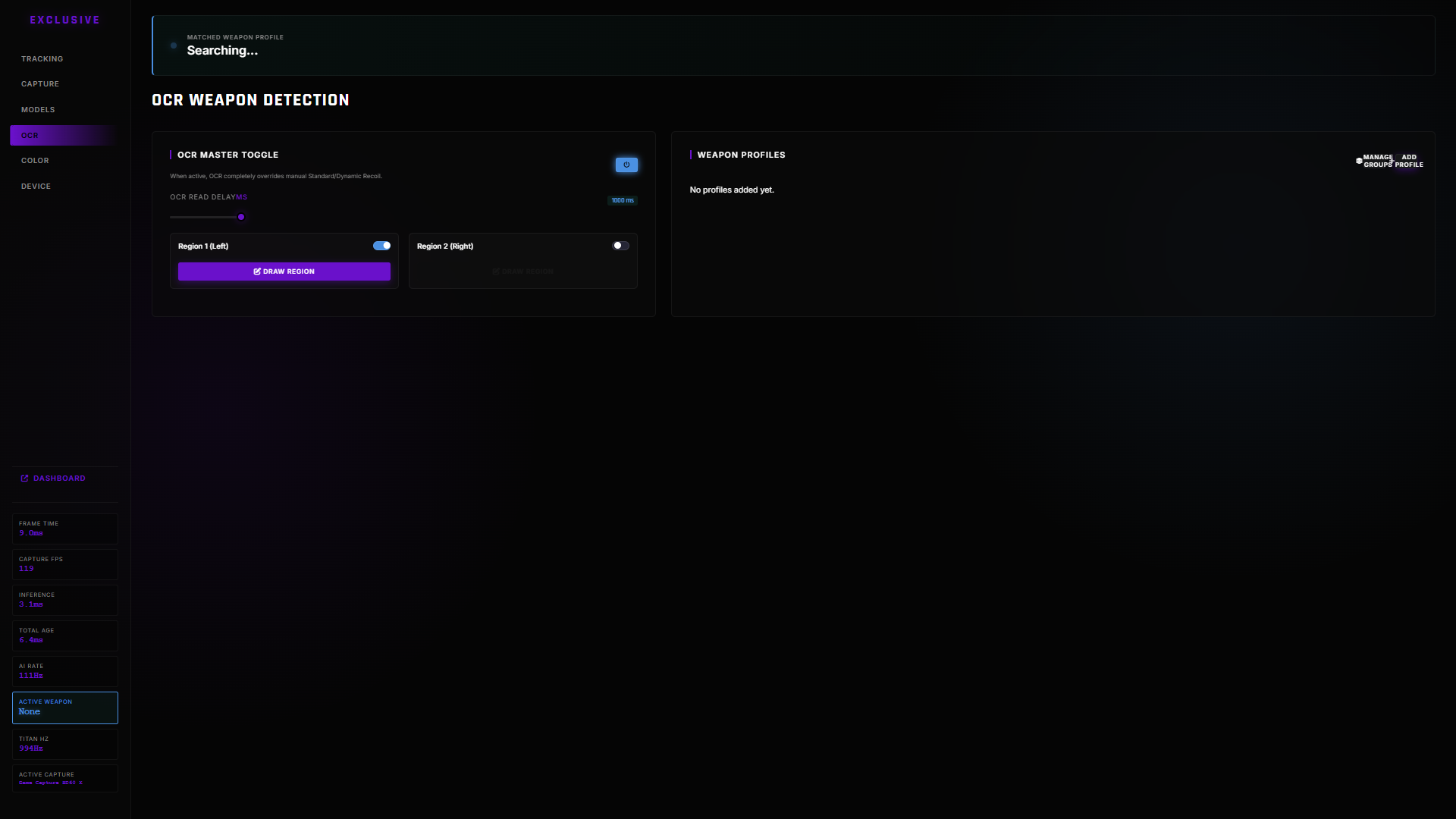Disable the Region 1 (Left) toggle
1456x819 pixels.
point(381,246)
